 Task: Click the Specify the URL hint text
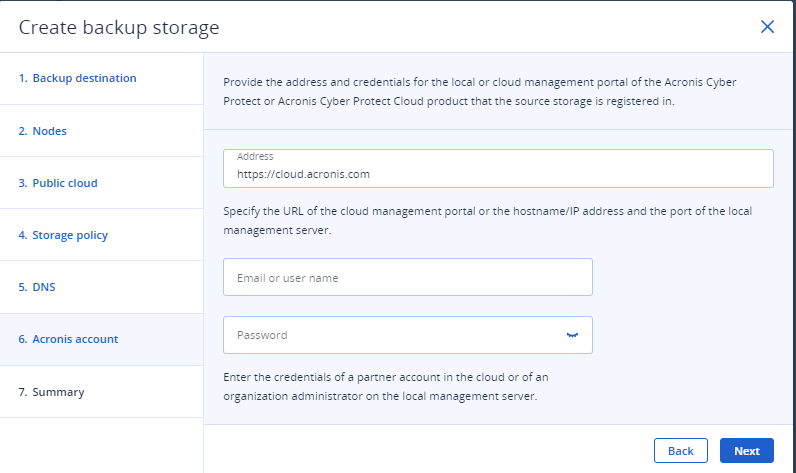(487, 220)
